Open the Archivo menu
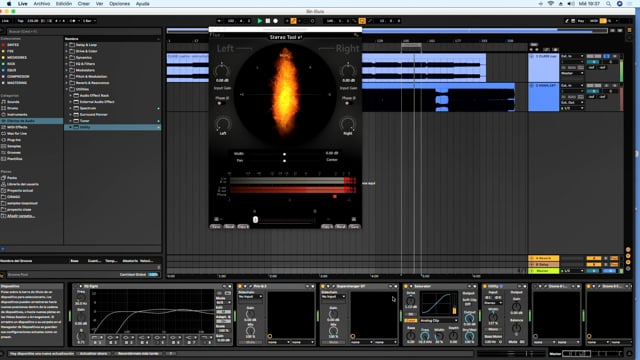The image size is (640, 360). [x=42, y=4]
